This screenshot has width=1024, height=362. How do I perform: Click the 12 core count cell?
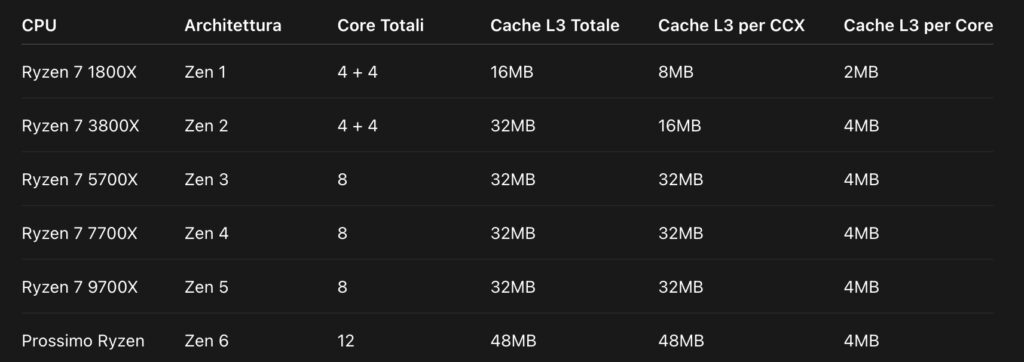[x=346, y=340]
